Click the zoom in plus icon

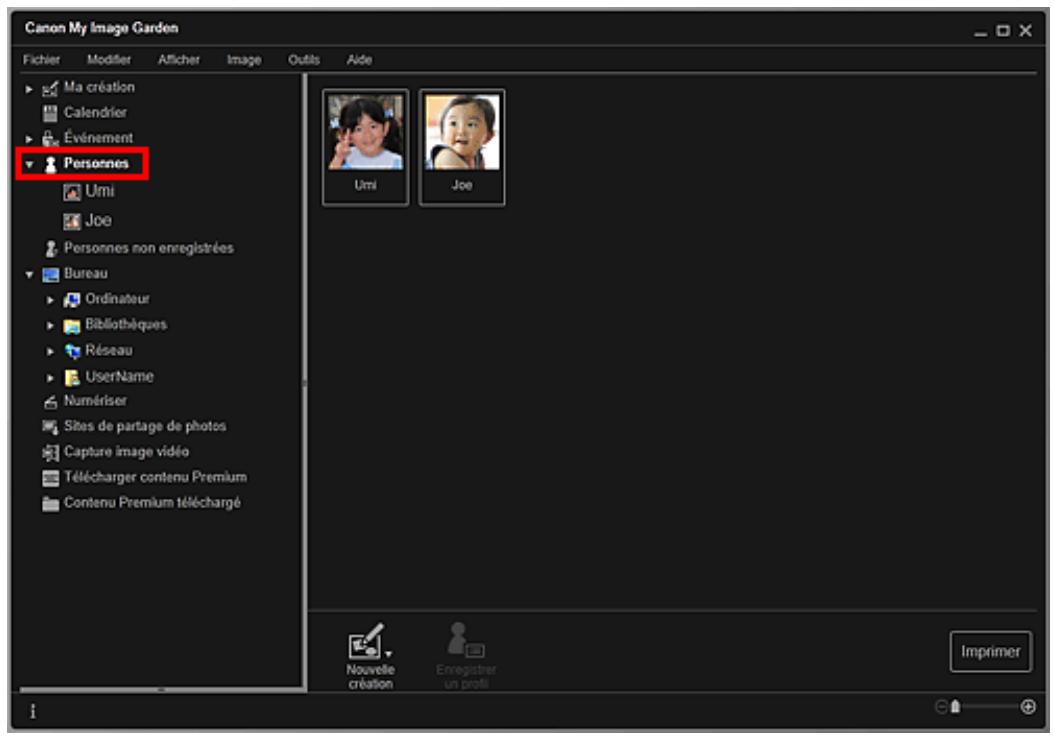[x=1027, y=707]
